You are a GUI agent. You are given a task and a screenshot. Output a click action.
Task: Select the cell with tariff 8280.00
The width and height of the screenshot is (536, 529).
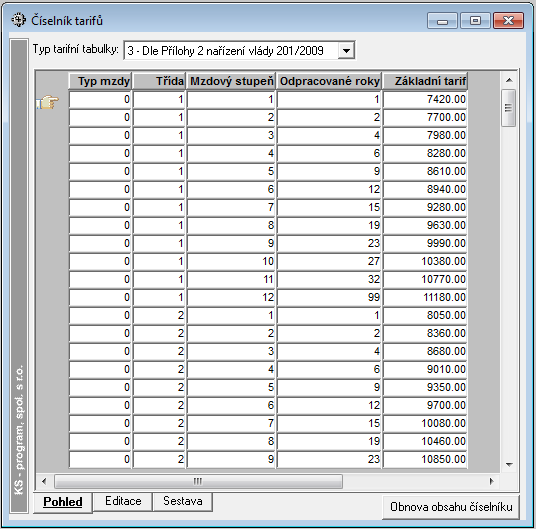pos(425,153)
